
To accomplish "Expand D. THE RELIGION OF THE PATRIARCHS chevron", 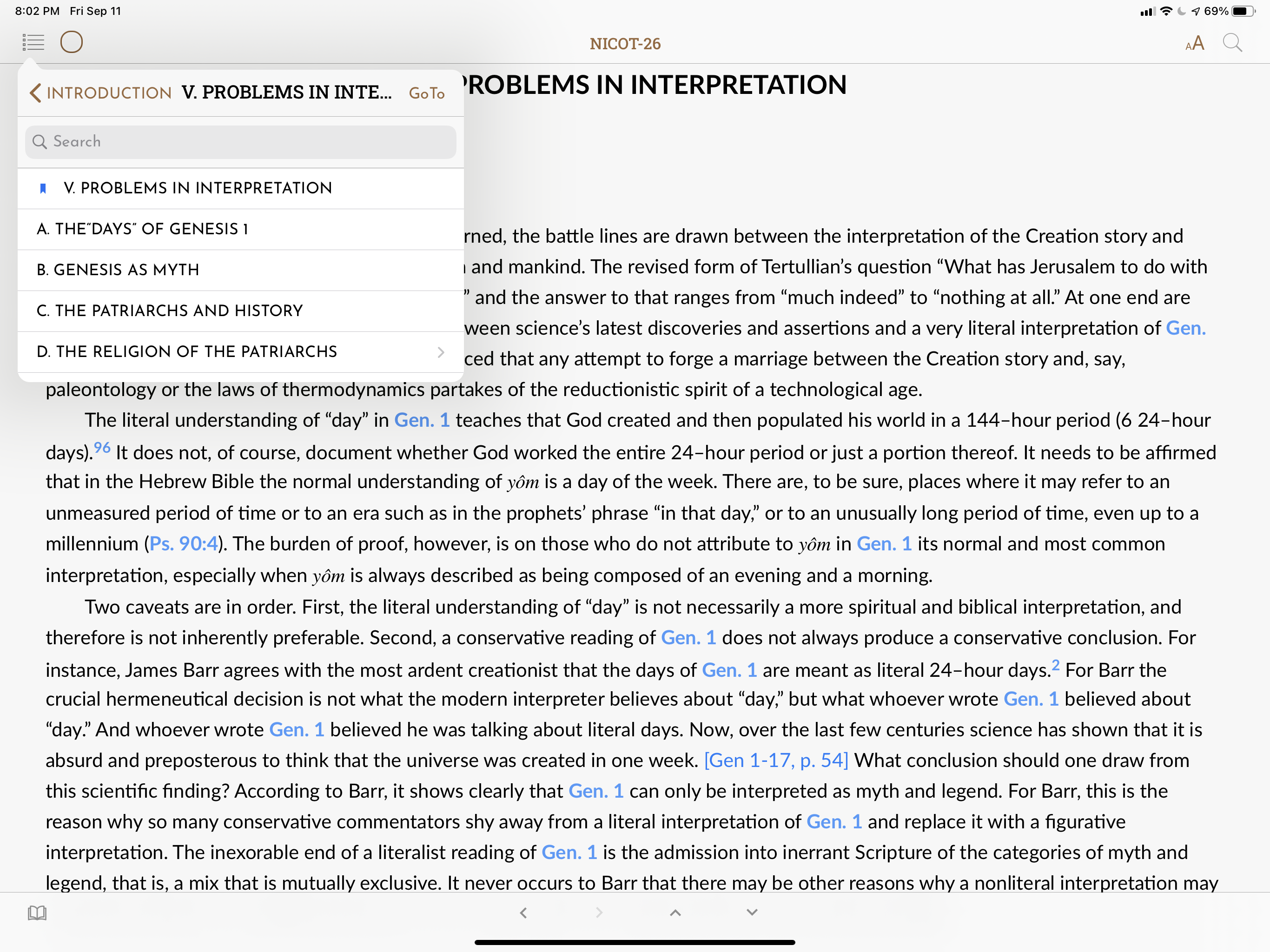I will 440,352.
